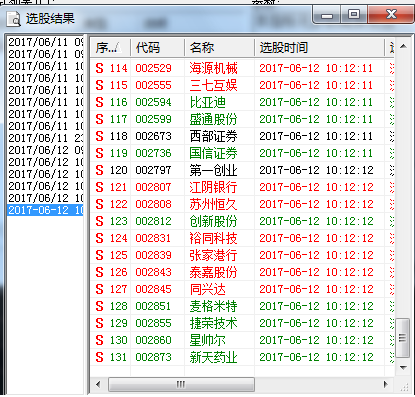
Task: Click the S marker in row 118
Action: [x=99, y=136]
